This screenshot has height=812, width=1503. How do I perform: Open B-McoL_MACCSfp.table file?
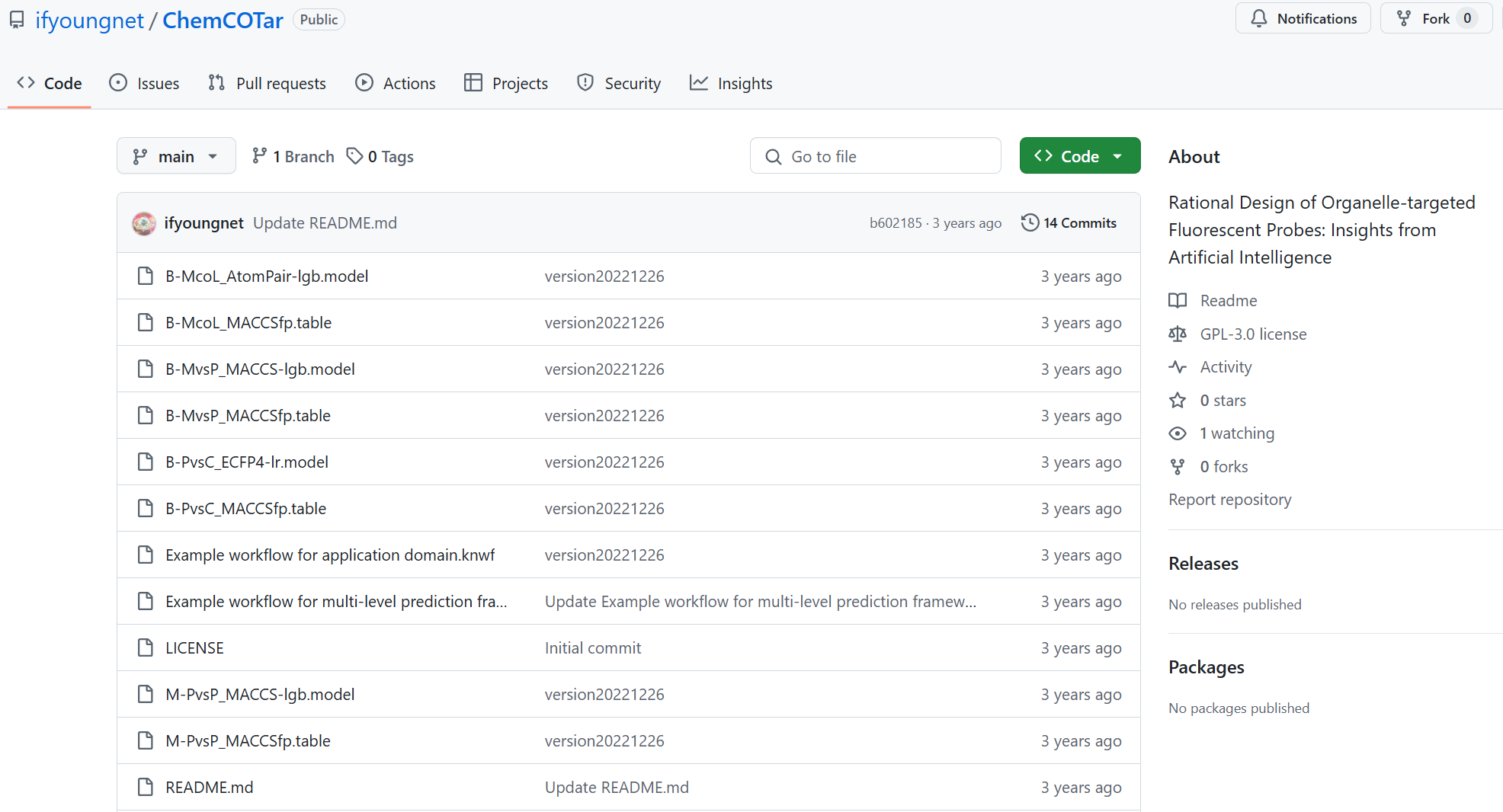coord(248,322)
